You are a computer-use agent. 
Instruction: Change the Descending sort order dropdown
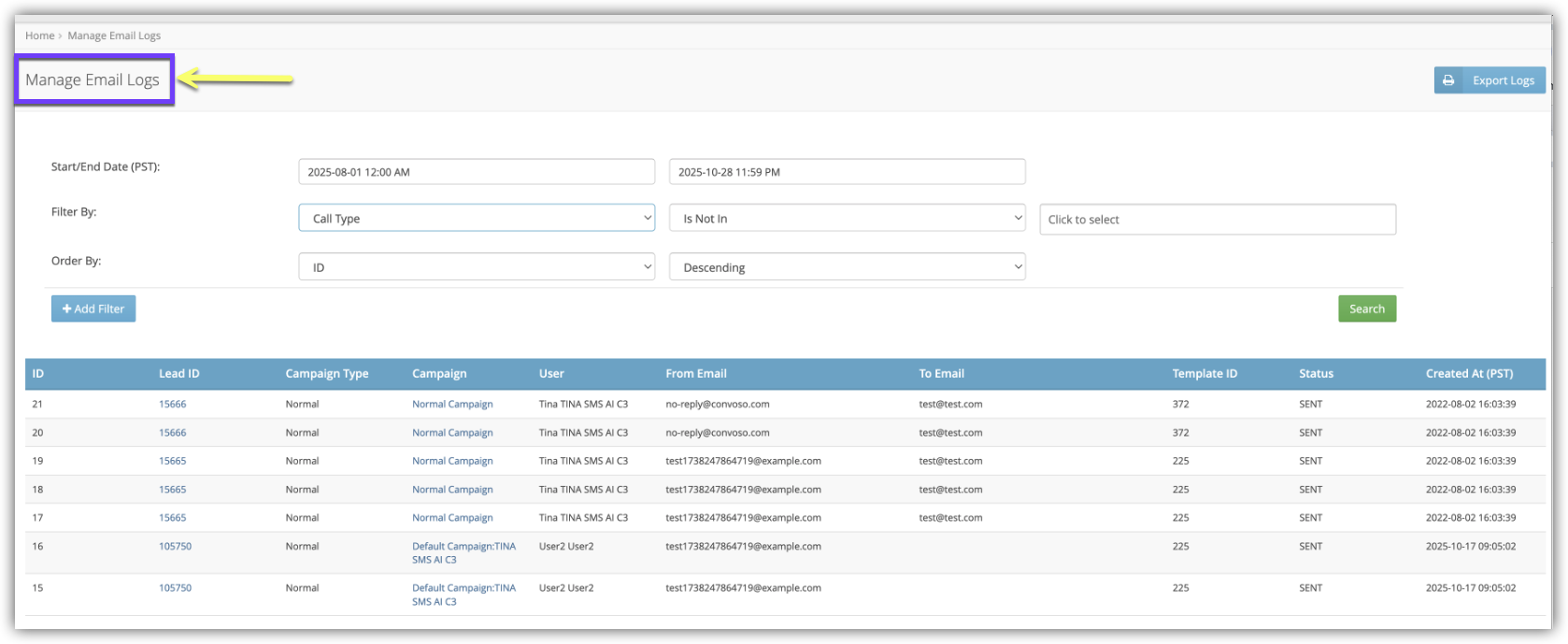pos(847,267)
